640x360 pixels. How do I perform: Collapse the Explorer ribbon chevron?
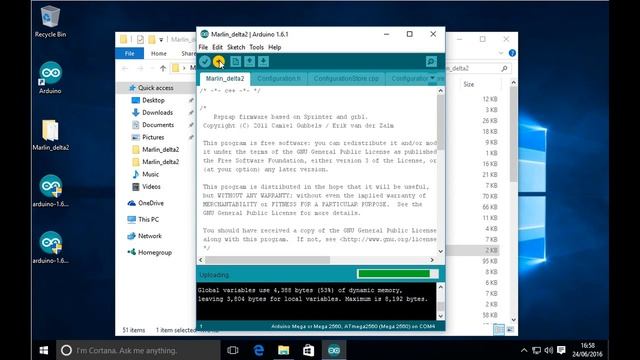501,53
